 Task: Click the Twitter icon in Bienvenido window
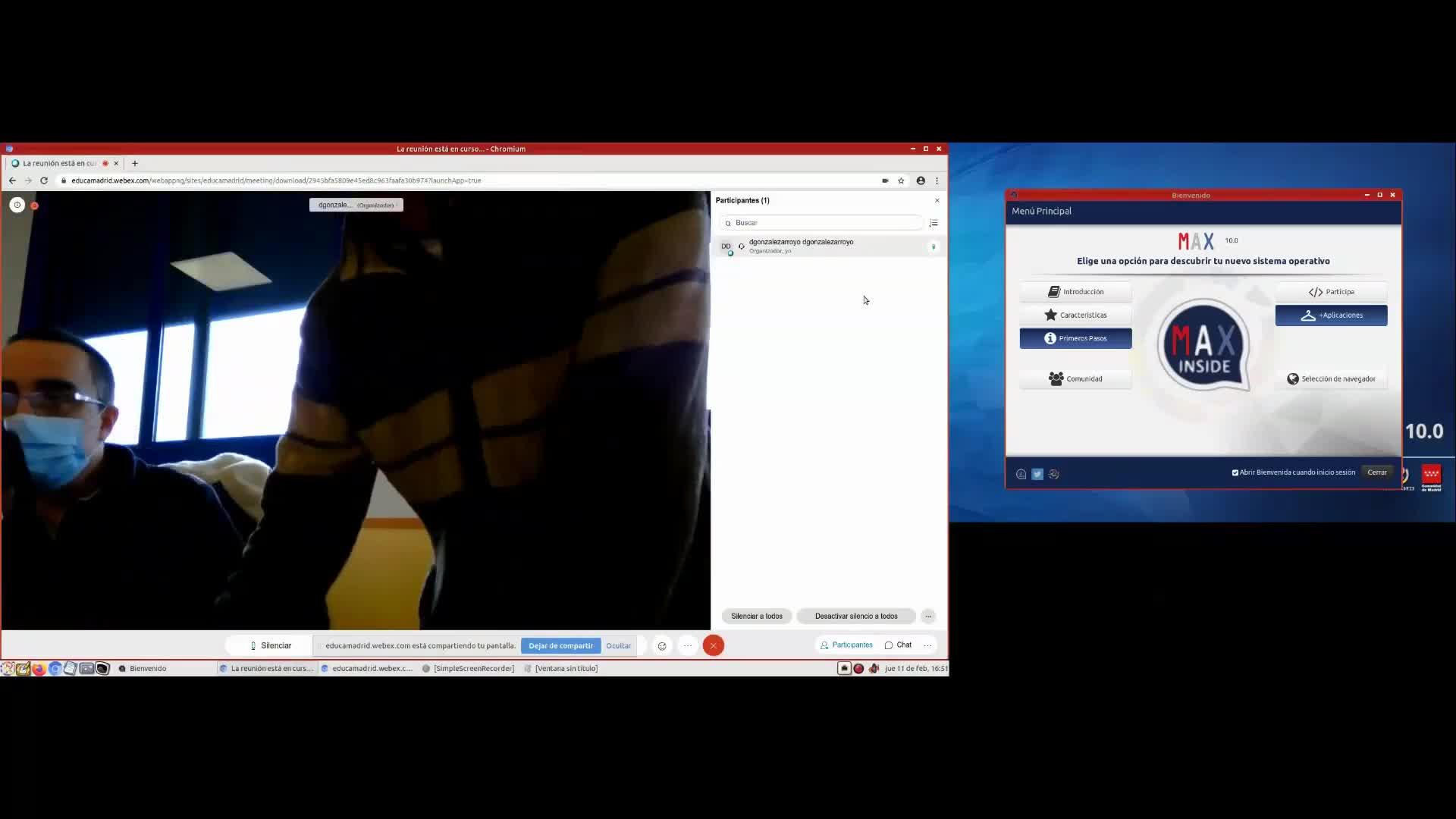[1037, 474]
